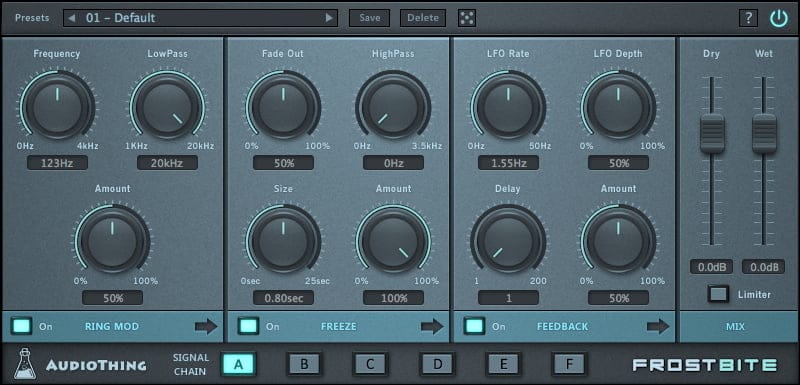Click the 123Hz frequency value field

(57, 163)
